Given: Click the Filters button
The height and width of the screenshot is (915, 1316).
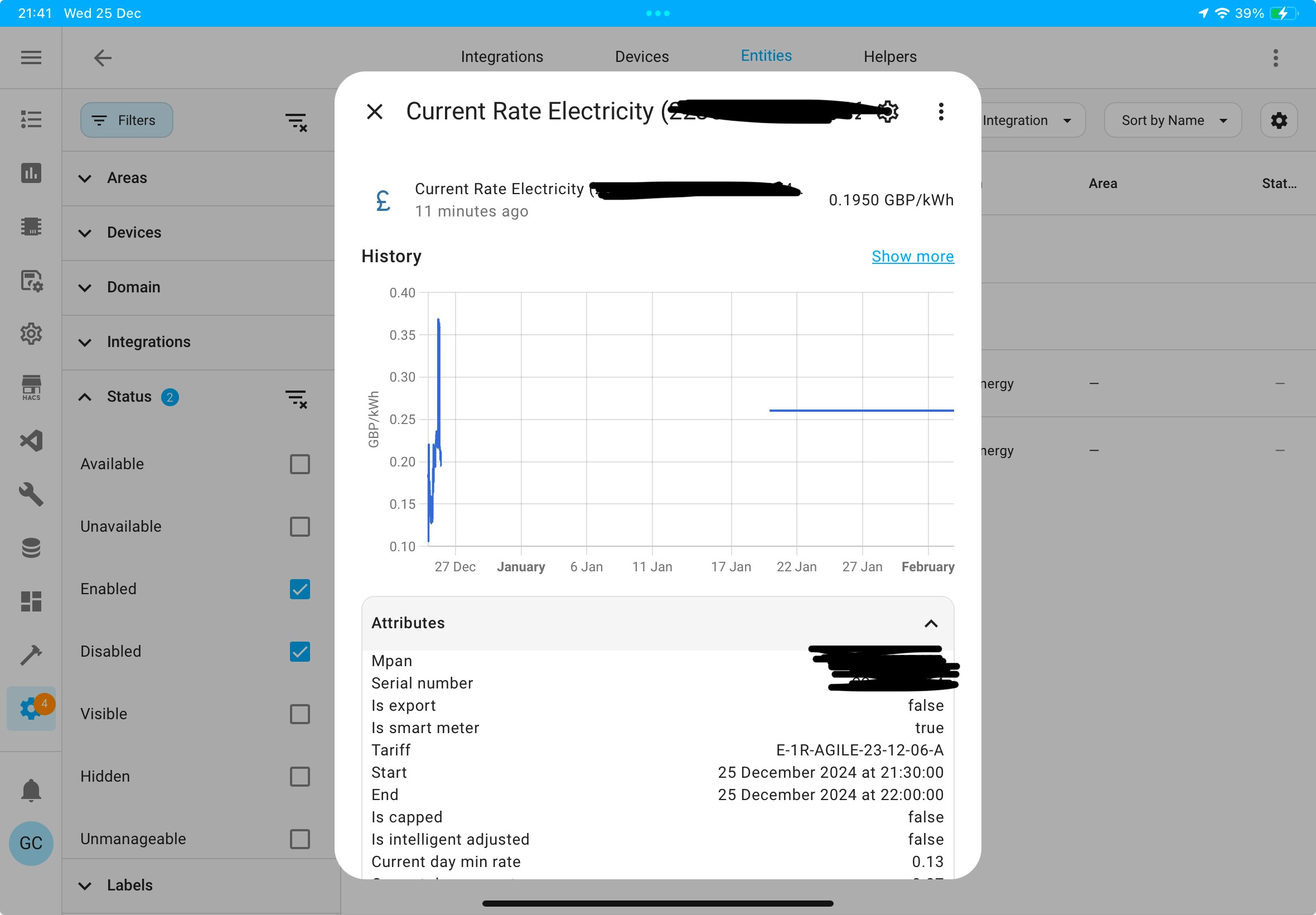Looking at the screenshot, I should [x=127, y=121].
